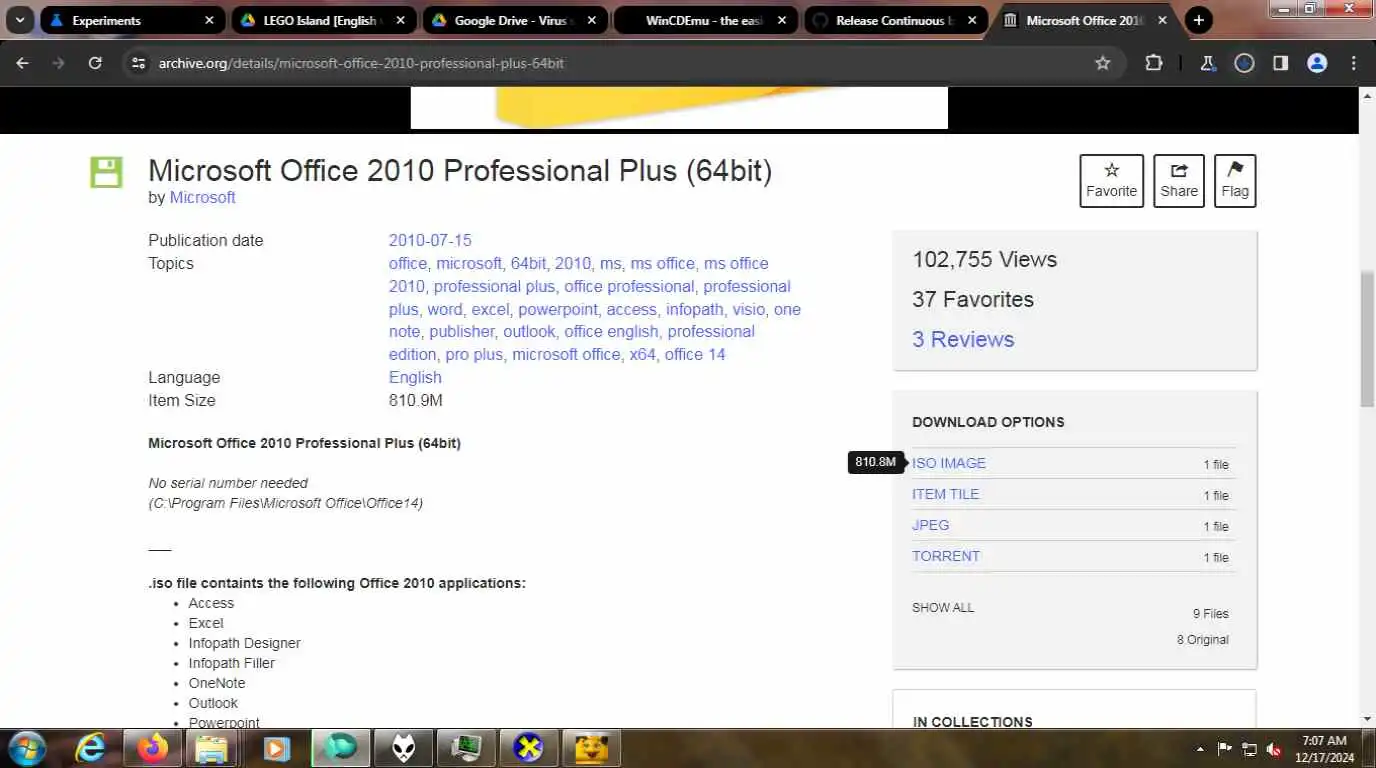This screenshot has height=768, width=1376.
Task: Click the round blue extension icon in toolbar
Action: coord(1244,63)
